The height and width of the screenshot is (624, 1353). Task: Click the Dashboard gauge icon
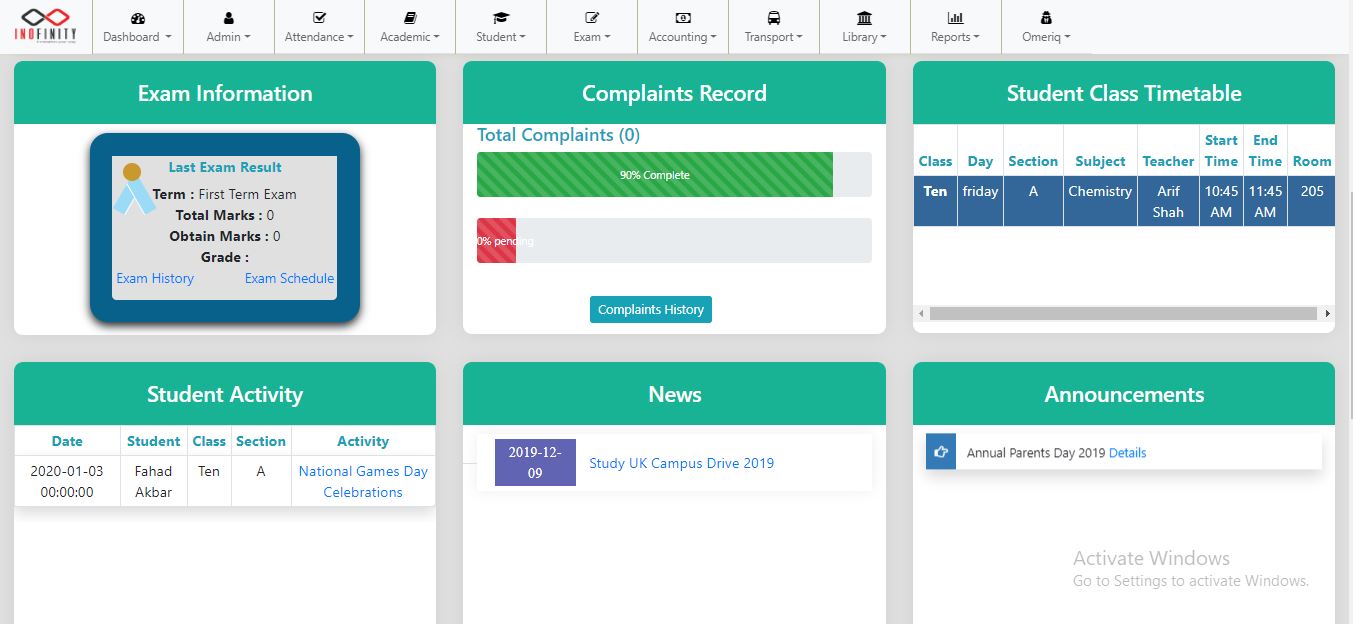point(138,18)
